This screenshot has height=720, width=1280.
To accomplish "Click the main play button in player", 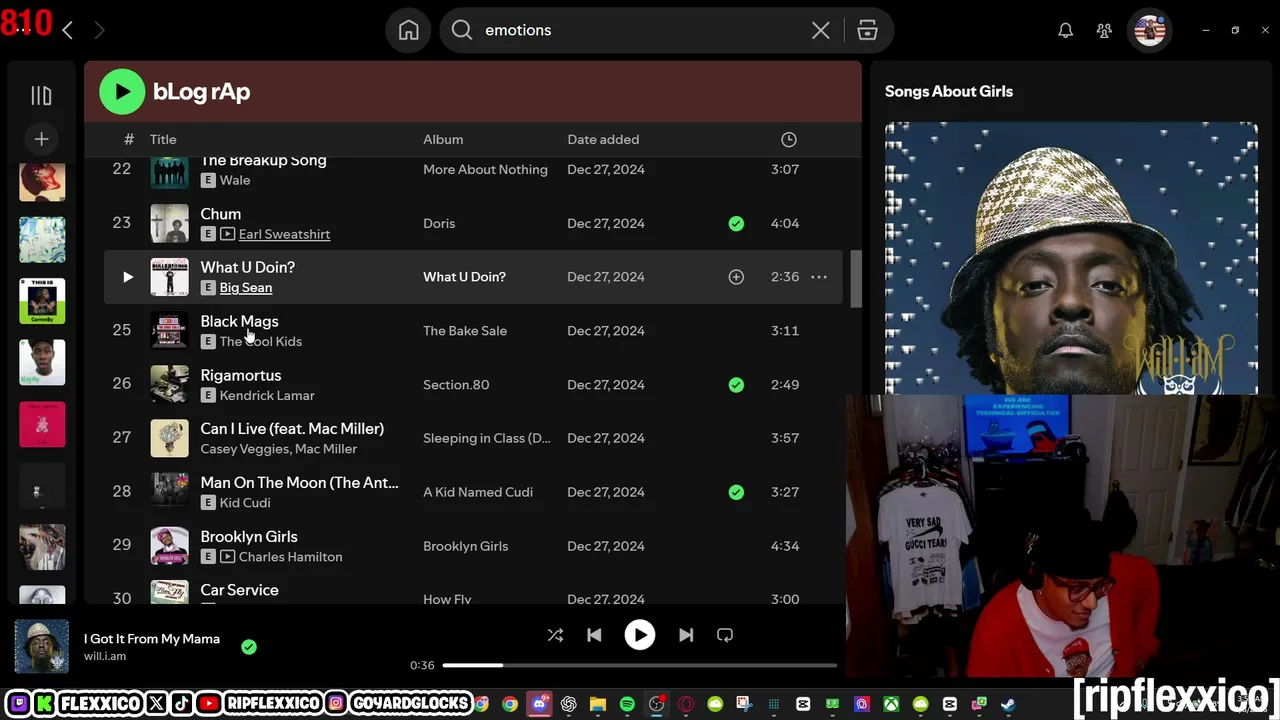I will point(640,635).
